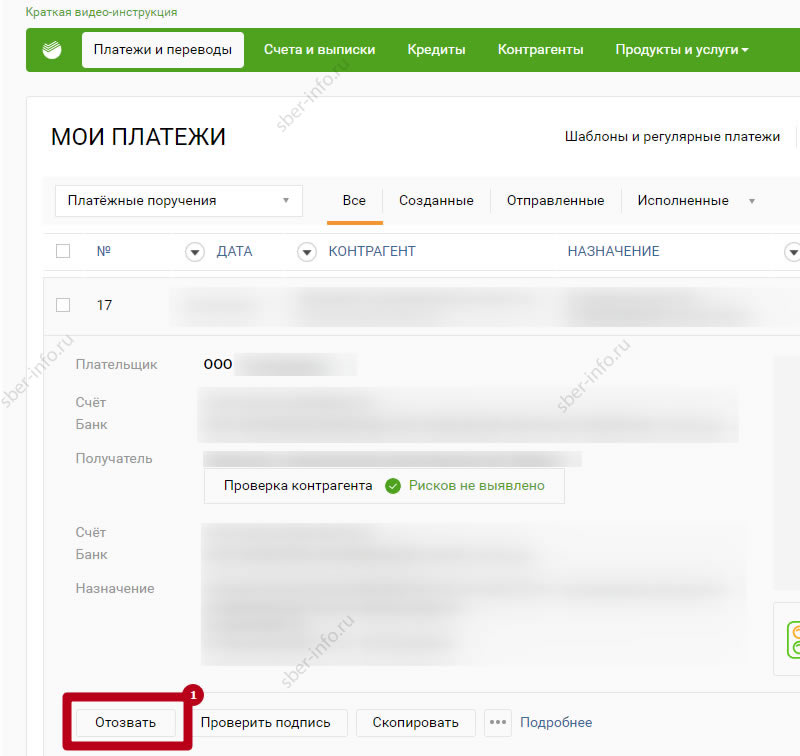Click Проверить подпись button
This screenshot has width=800, height=756.
pyautogui.click(x=265, y=723)
